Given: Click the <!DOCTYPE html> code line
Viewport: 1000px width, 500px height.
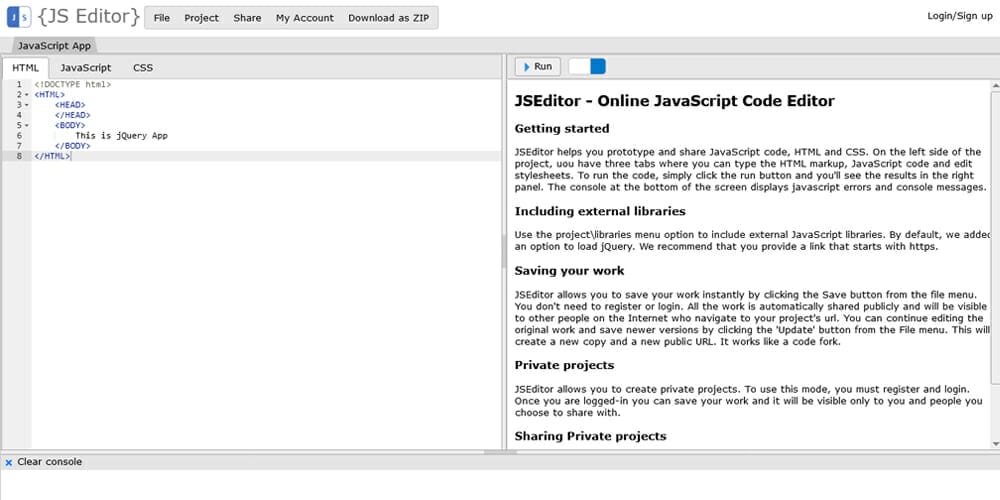Looking at the screenshot, I should pyautogui.click(x=73, y=84).
